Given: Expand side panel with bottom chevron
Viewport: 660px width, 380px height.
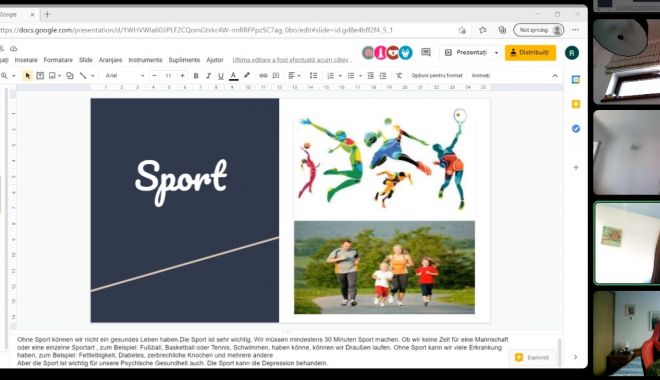Looking at the screenshot, I should coord(575,357).
